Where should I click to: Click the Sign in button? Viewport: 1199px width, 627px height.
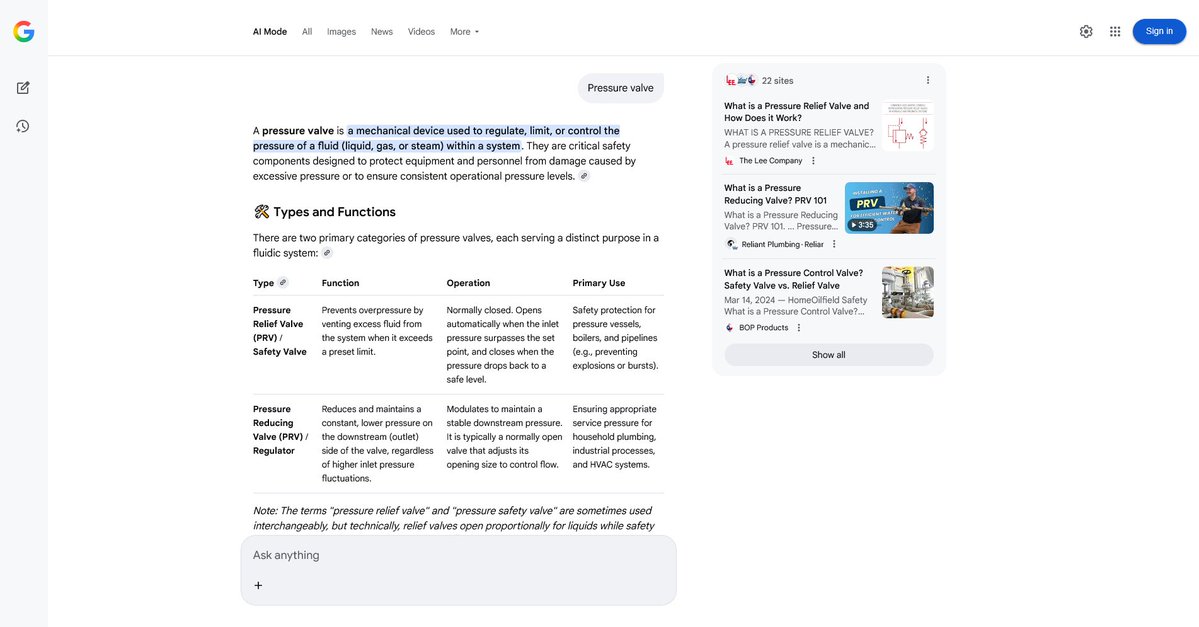1158,31
